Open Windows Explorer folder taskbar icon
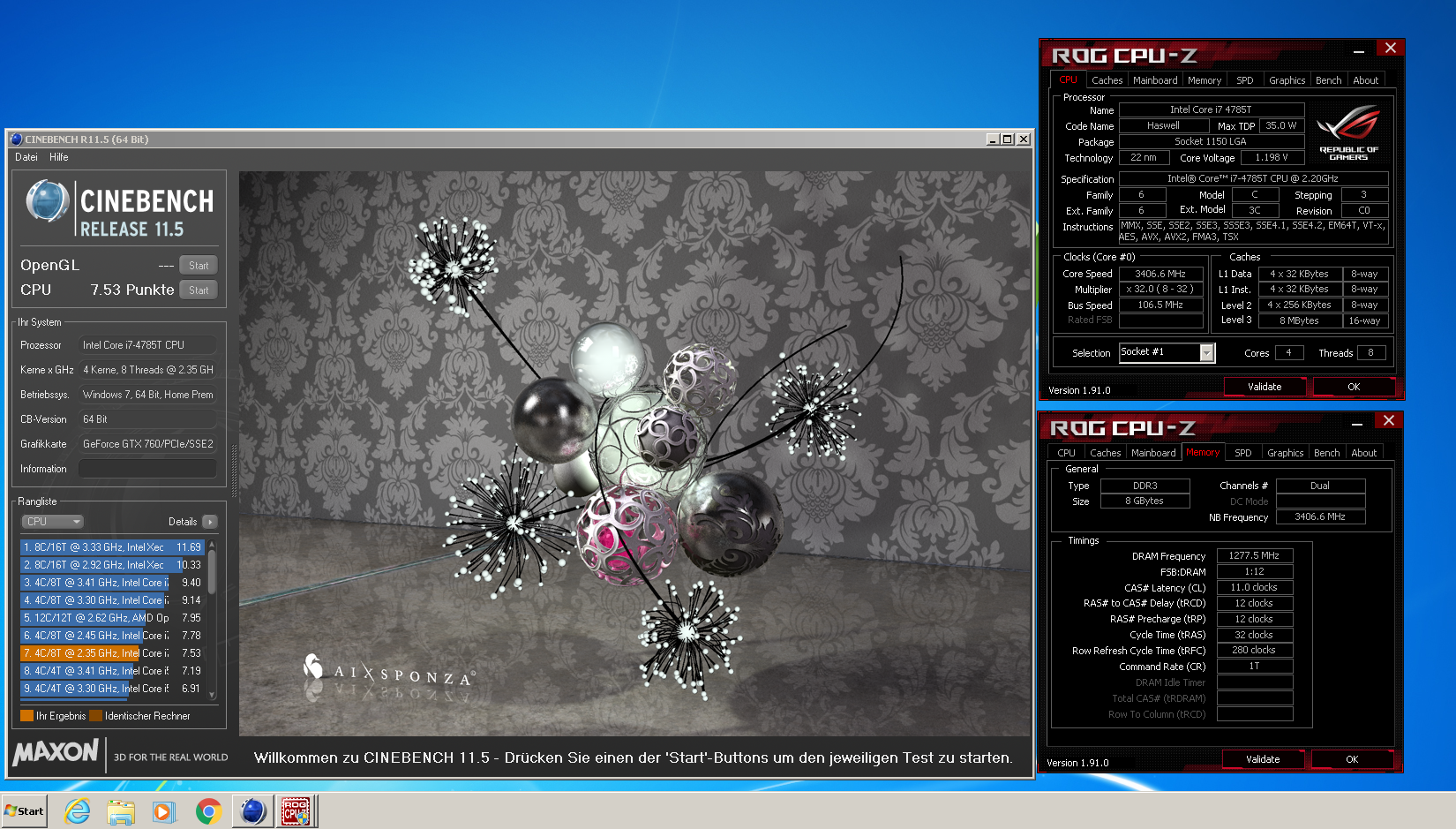 pos(121,810)
